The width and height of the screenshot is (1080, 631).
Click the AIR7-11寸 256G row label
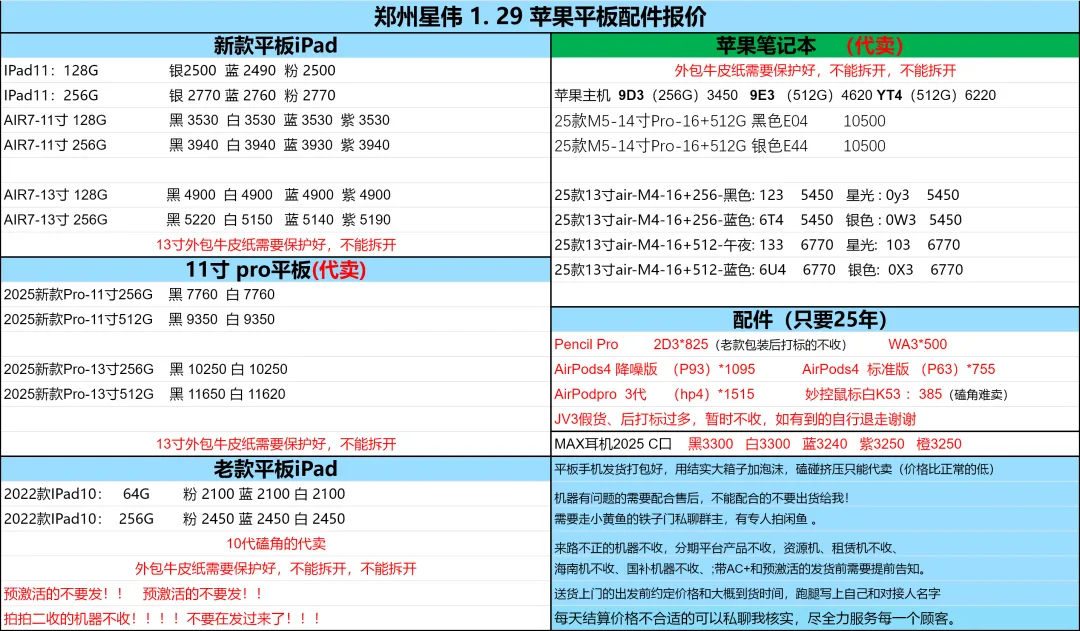(55, 145)
